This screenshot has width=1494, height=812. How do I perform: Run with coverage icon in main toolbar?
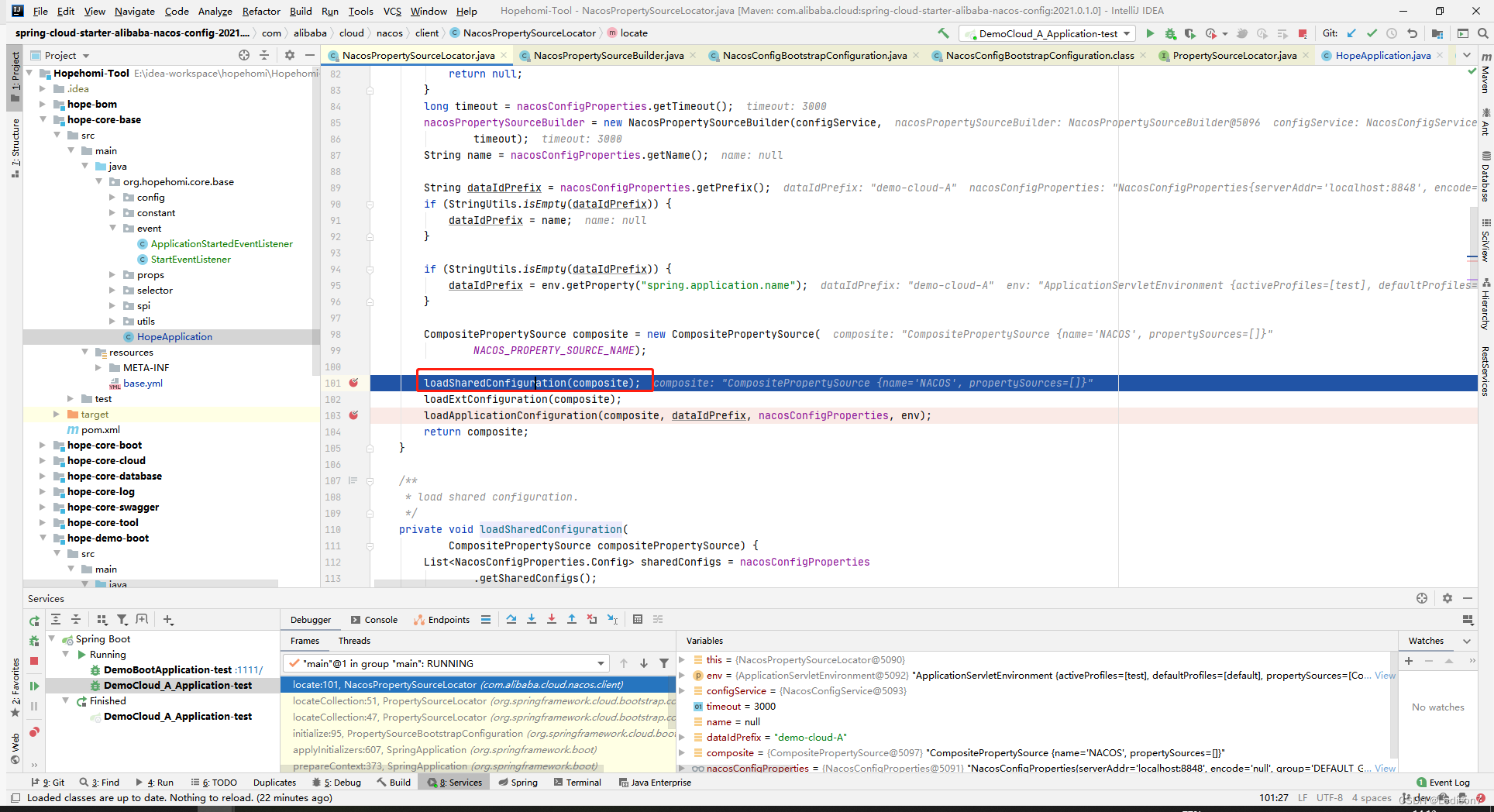(x=1189, y=33)
